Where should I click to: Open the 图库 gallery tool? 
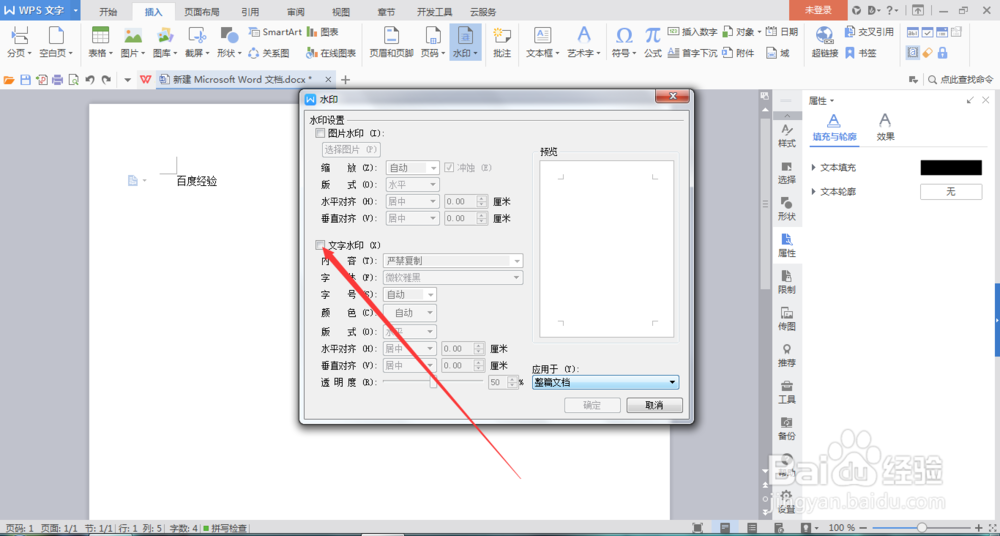165,43
